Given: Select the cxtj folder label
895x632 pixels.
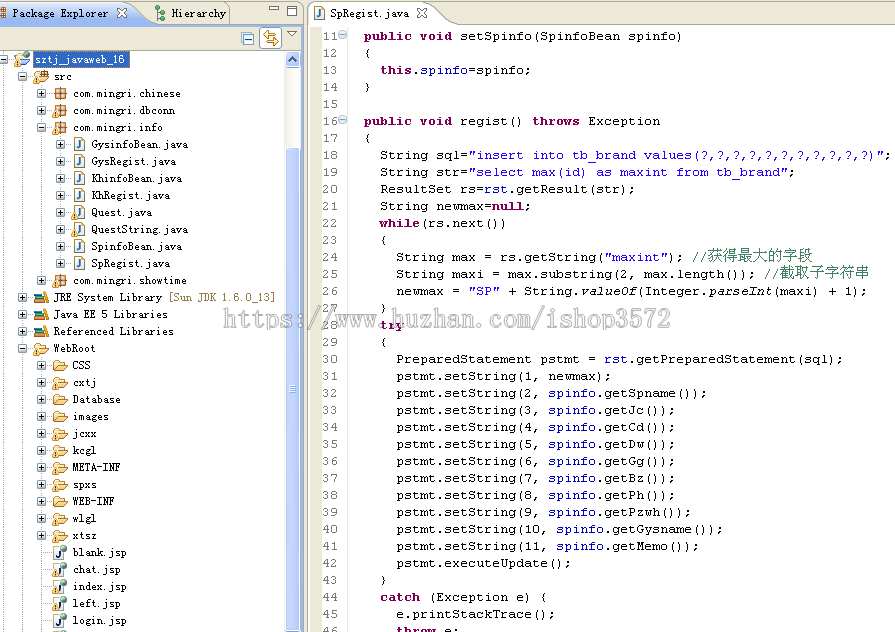Looking at the screenshot, I should (84, 383).
